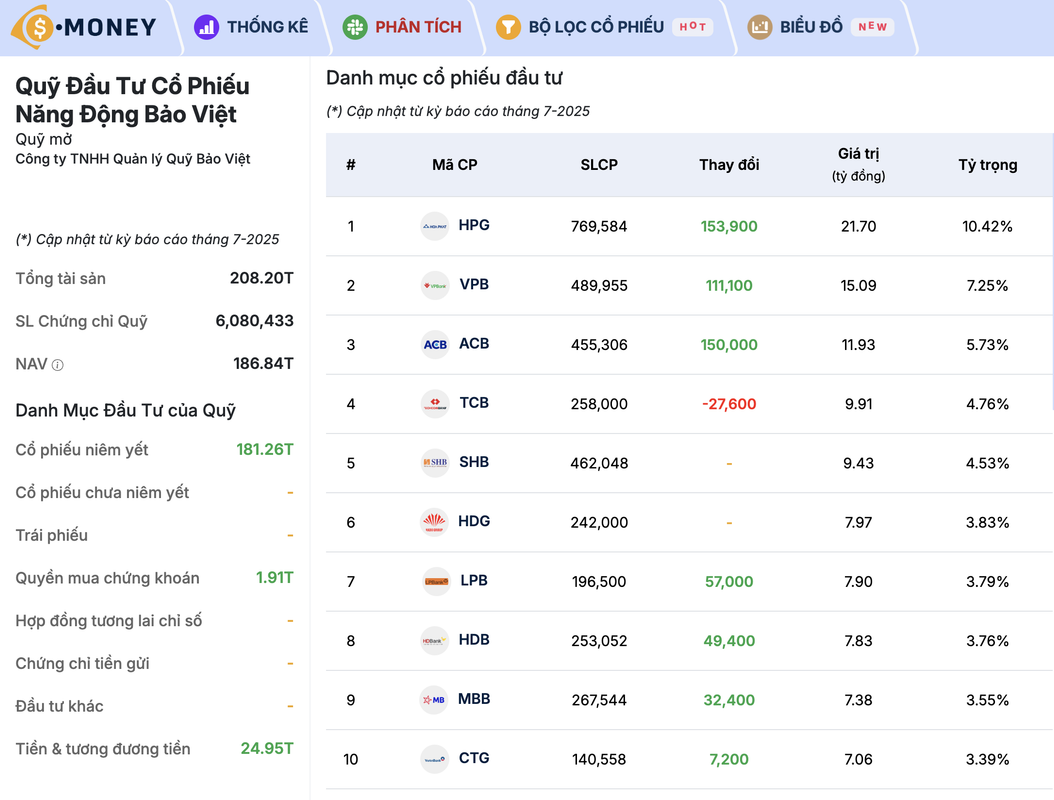The height and width of the screenshot is (800, 1054).
Task: Click the HDG company logo
Action: click(x=434, y=522)
